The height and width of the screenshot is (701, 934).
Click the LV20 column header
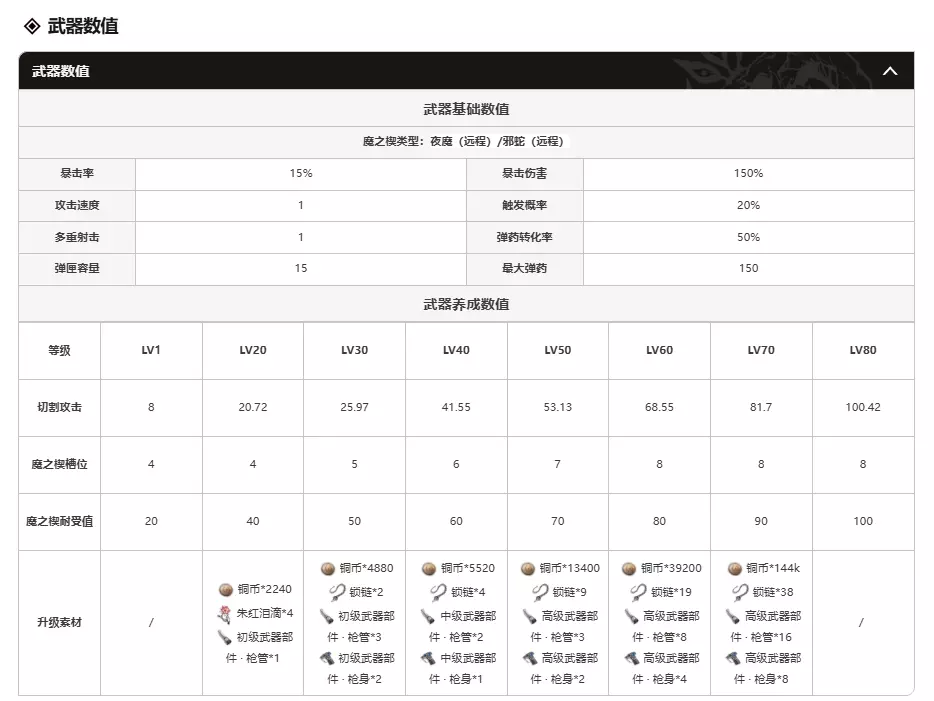coord(253,350)
